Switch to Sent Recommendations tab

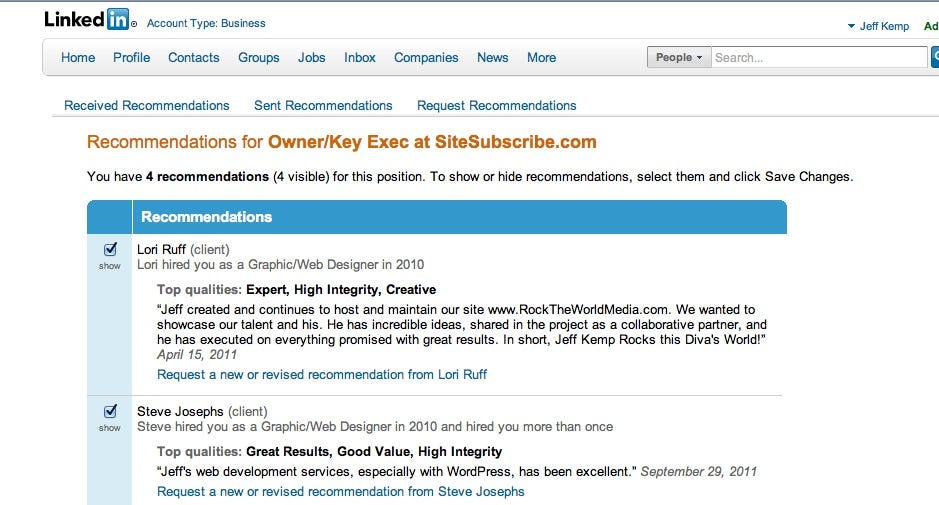click(x=323, y=105)
